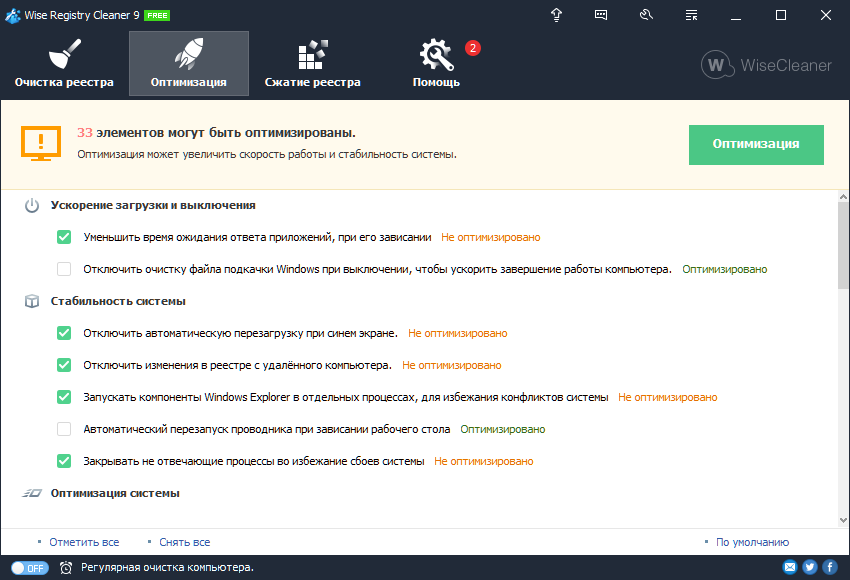Check Отключить очистку файла подкачки Windows checkbox
The image size is (850, 580).
64,269
